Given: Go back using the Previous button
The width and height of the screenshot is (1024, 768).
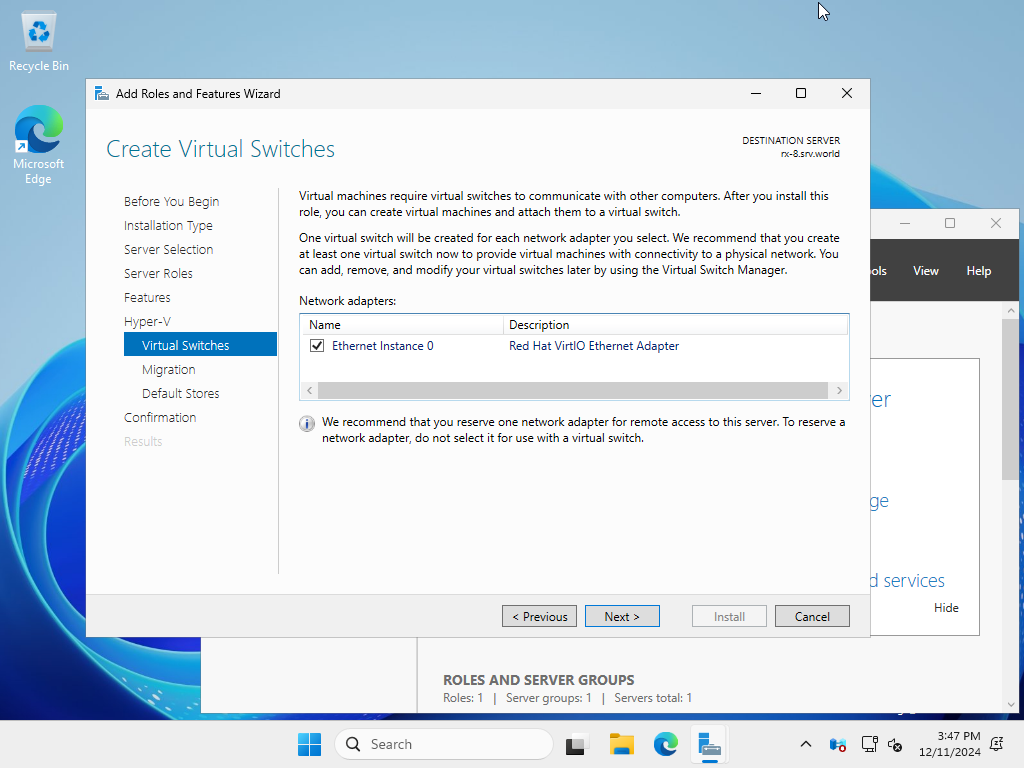Looking at the screenshot, I should pos(539,616).
